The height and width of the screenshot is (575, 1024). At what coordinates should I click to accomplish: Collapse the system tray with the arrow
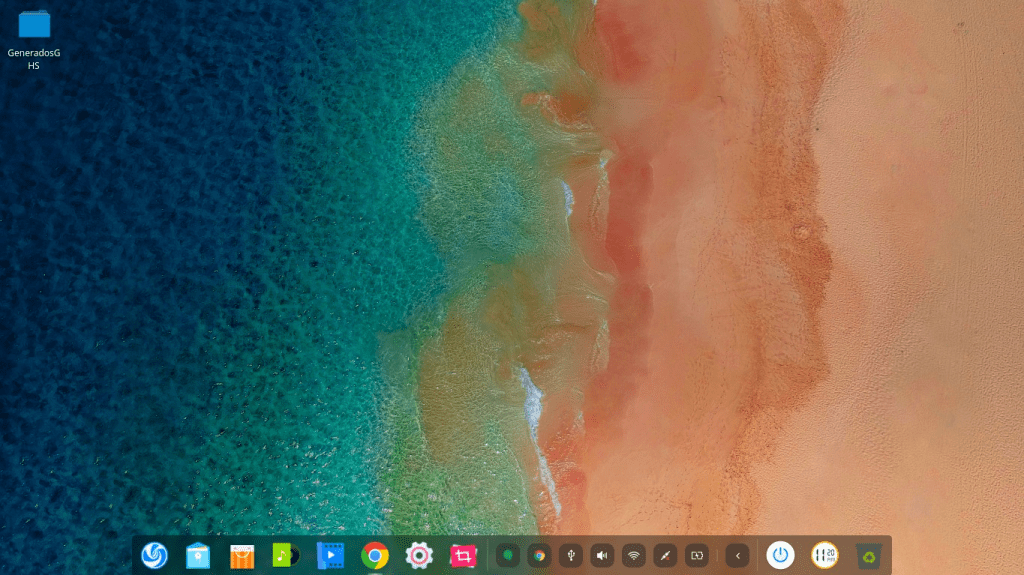[x=738, y=555]
